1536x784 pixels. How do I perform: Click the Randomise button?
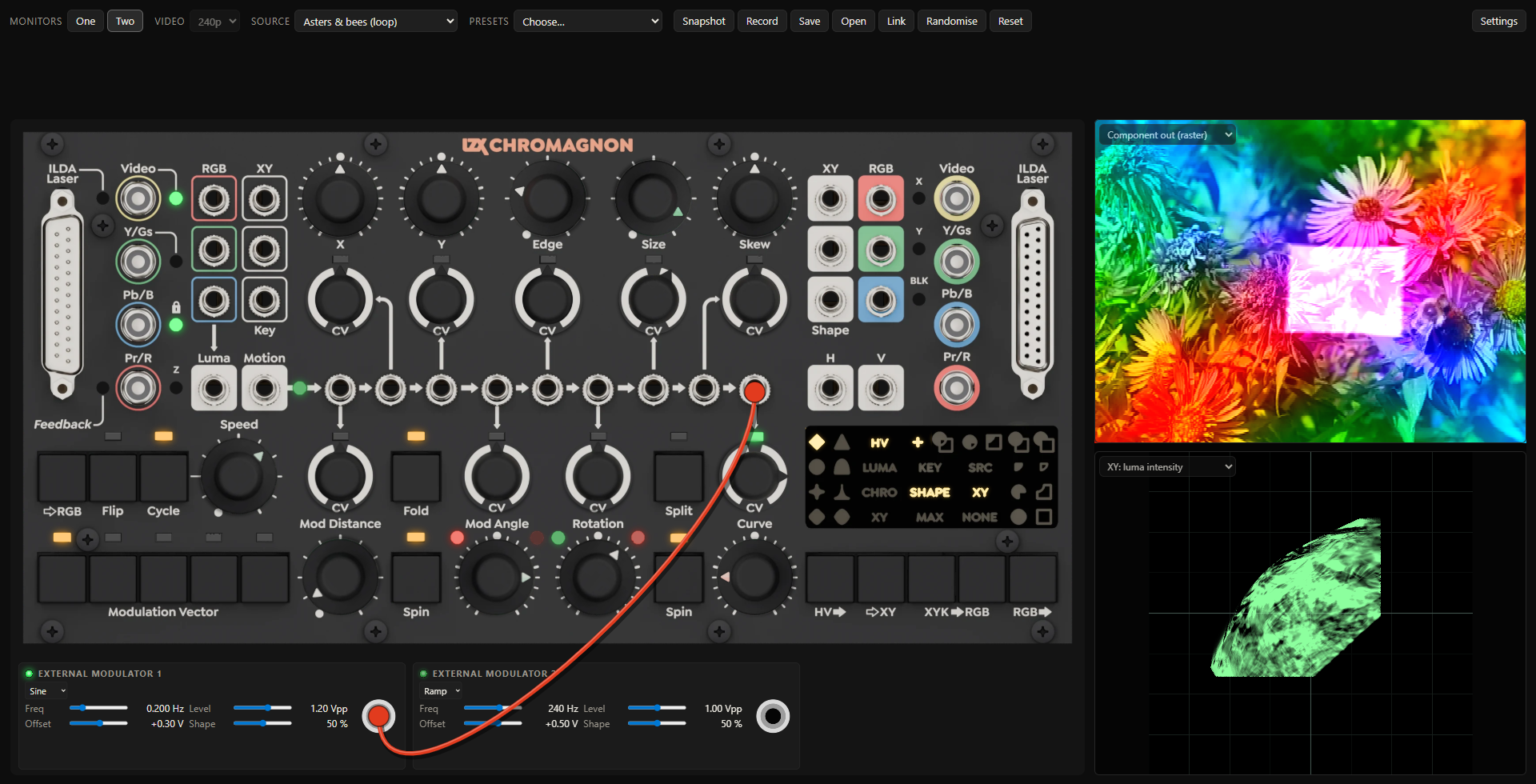(951, 22)
